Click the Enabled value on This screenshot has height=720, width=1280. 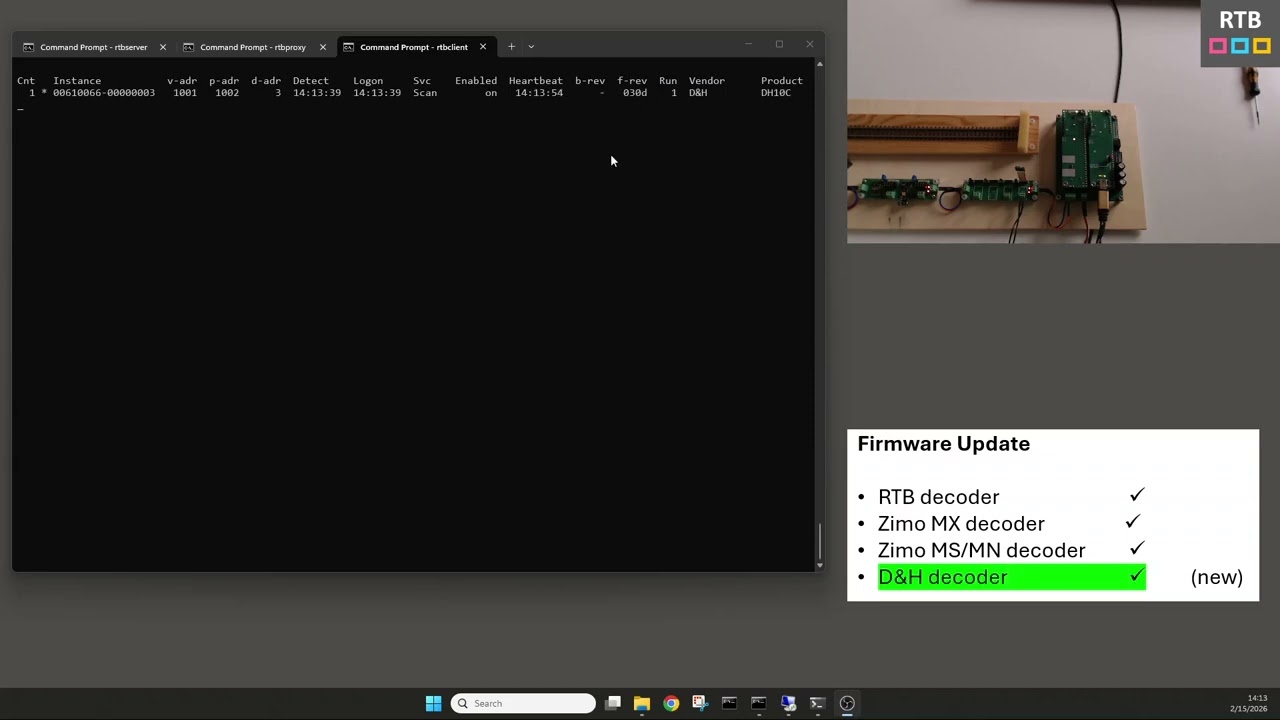point(491,93)
